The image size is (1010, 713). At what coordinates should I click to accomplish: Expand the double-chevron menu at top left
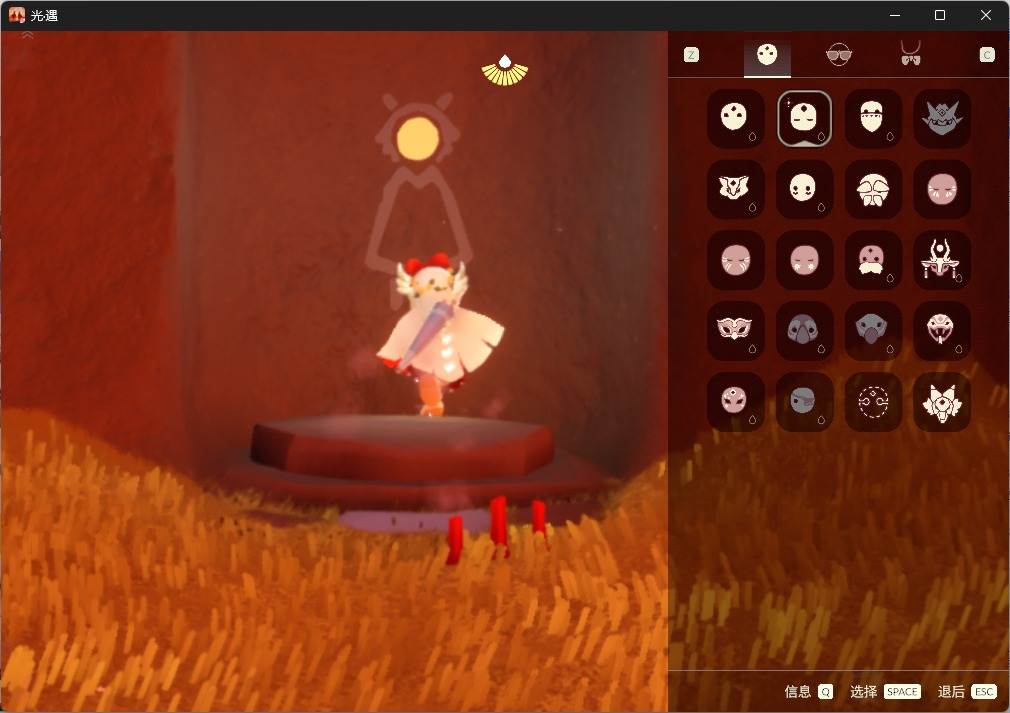(x=28, y=35)
